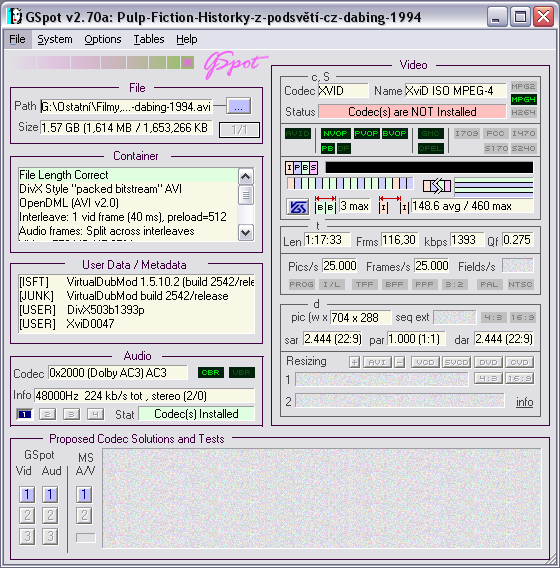Click the QPEL indicator
The height and width of the screenshot is (568, 560).
pos(430,148)
